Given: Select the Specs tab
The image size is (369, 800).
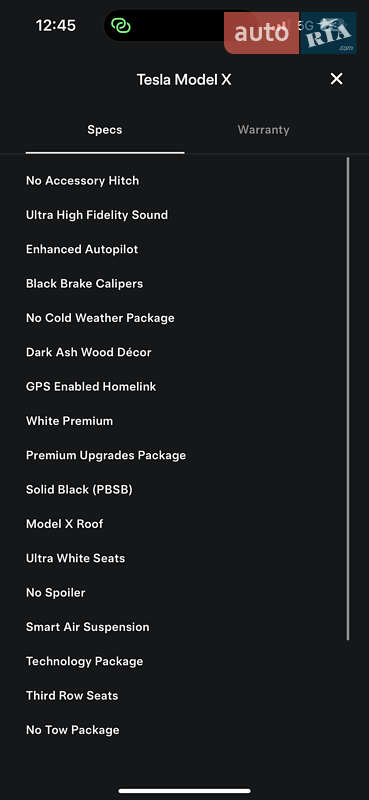Looking at the screenshot, I should pos(105,130).
